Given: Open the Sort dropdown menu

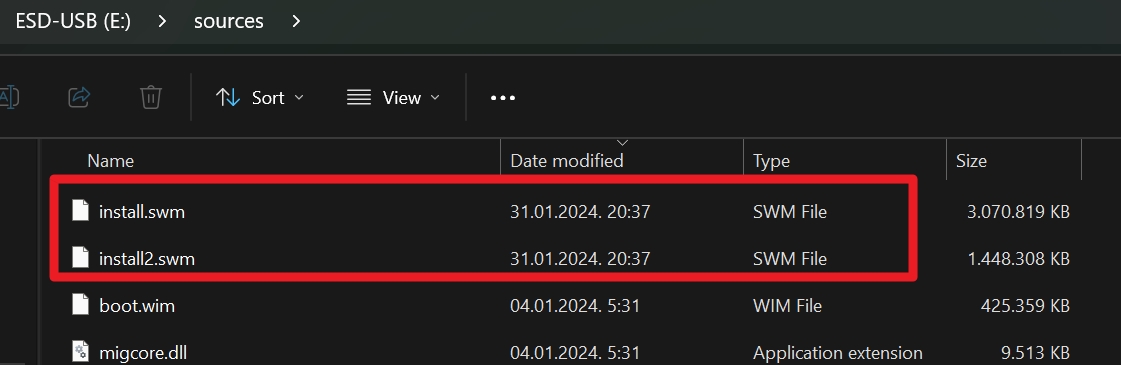Looking at the screenshot, I should click(x=260, y=97).
